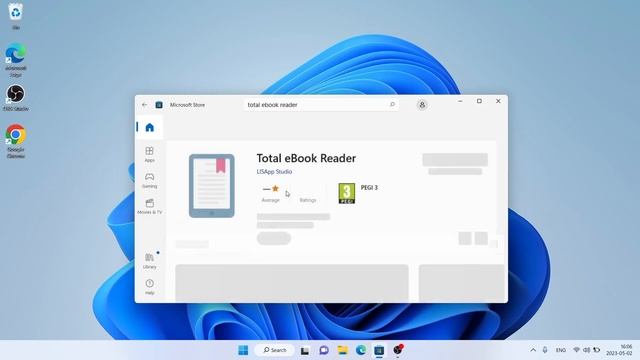
Task: Open Library in Store sidebar
Action: pos(149,261)
